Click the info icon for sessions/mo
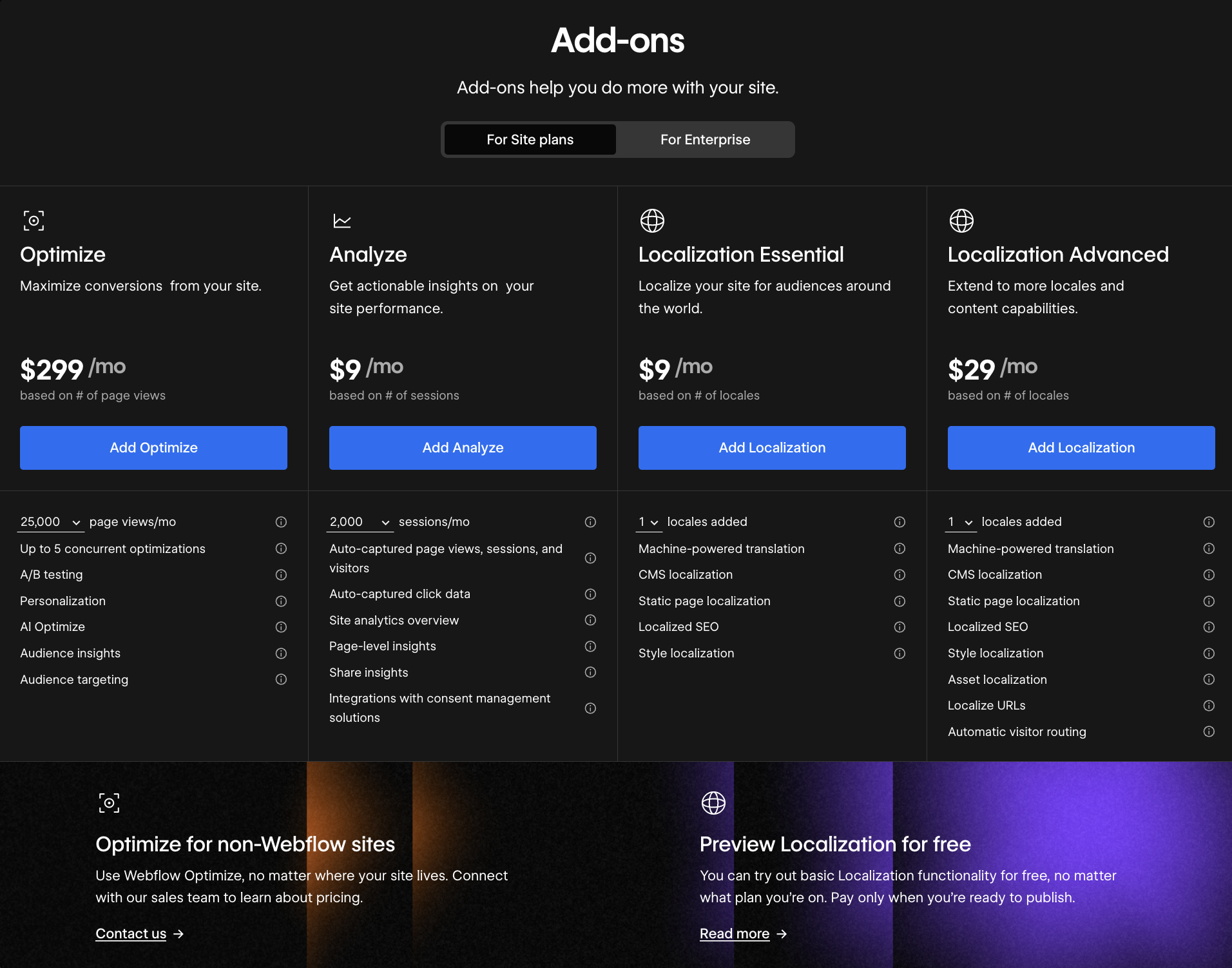 [x=590, y=522]
